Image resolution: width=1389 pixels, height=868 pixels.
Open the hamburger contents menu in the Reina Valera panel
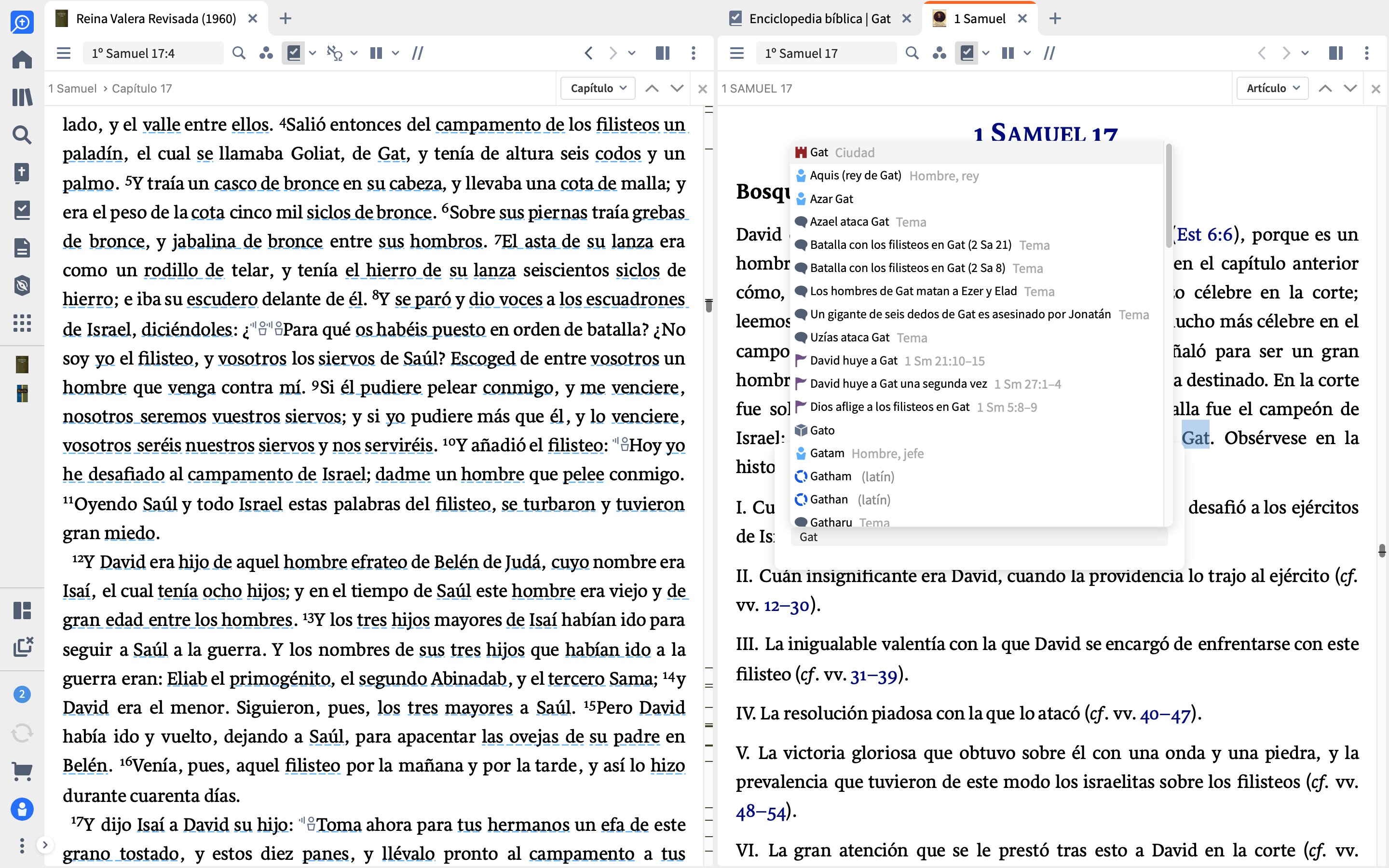[x=64, y=54]
